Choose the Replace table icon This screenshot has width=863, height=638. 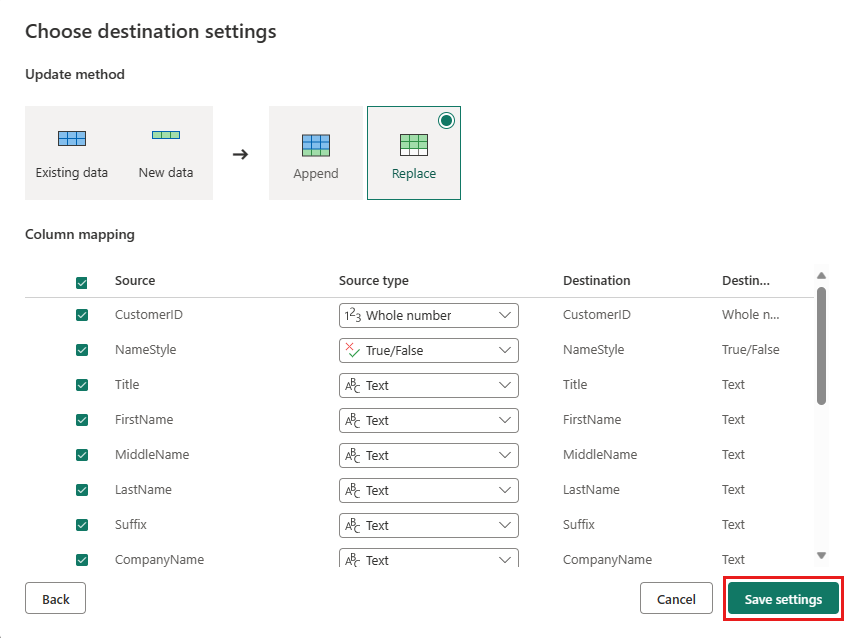(x=413, y=146)
